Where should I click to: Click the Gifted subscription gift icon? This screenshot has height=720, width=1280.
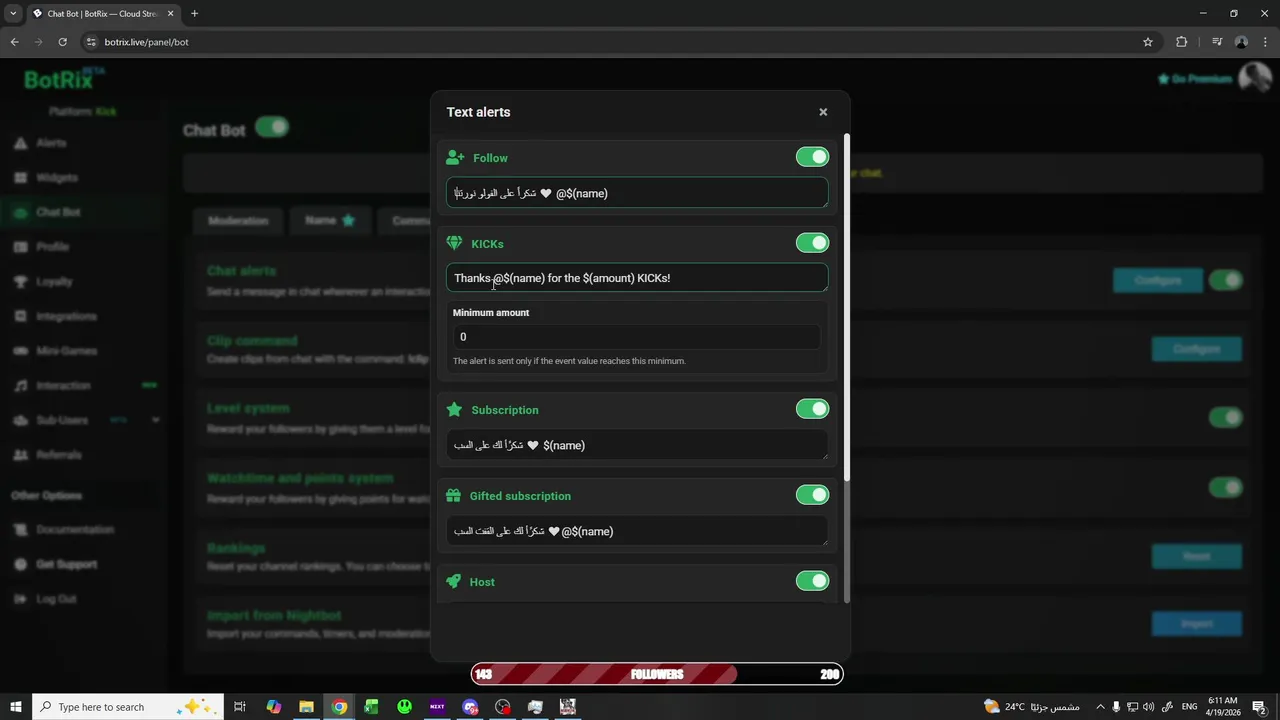coord(453,496)
